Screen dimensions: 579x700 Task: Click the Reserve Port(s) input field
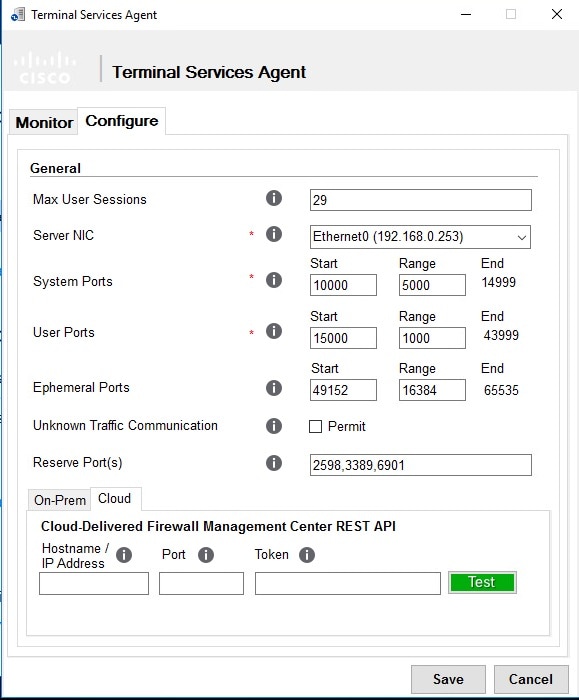click(x=421, y=465)
